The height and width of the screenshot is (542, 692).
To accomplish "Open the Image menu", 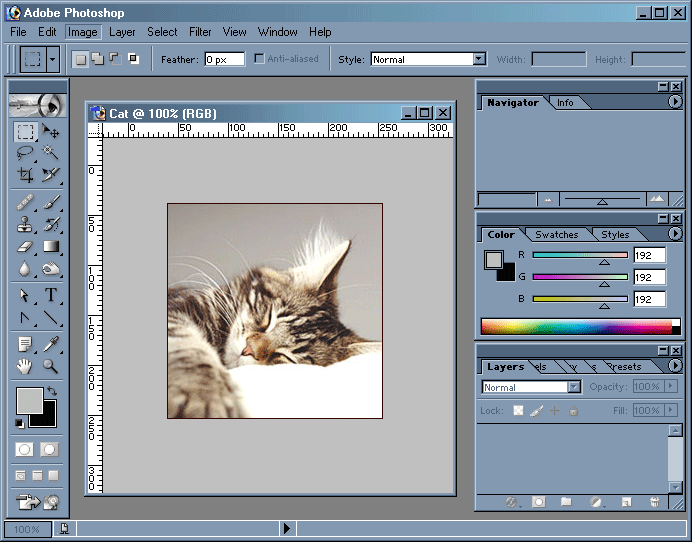I will coord(83,32).
